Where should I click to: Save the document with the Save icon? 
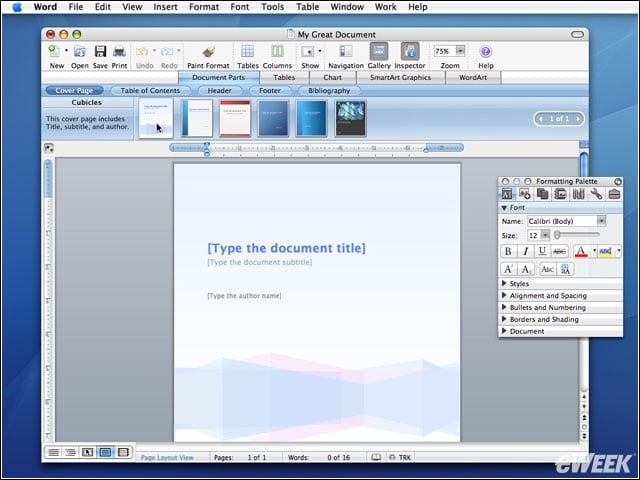pyautogui.click(x=100, y=51)
